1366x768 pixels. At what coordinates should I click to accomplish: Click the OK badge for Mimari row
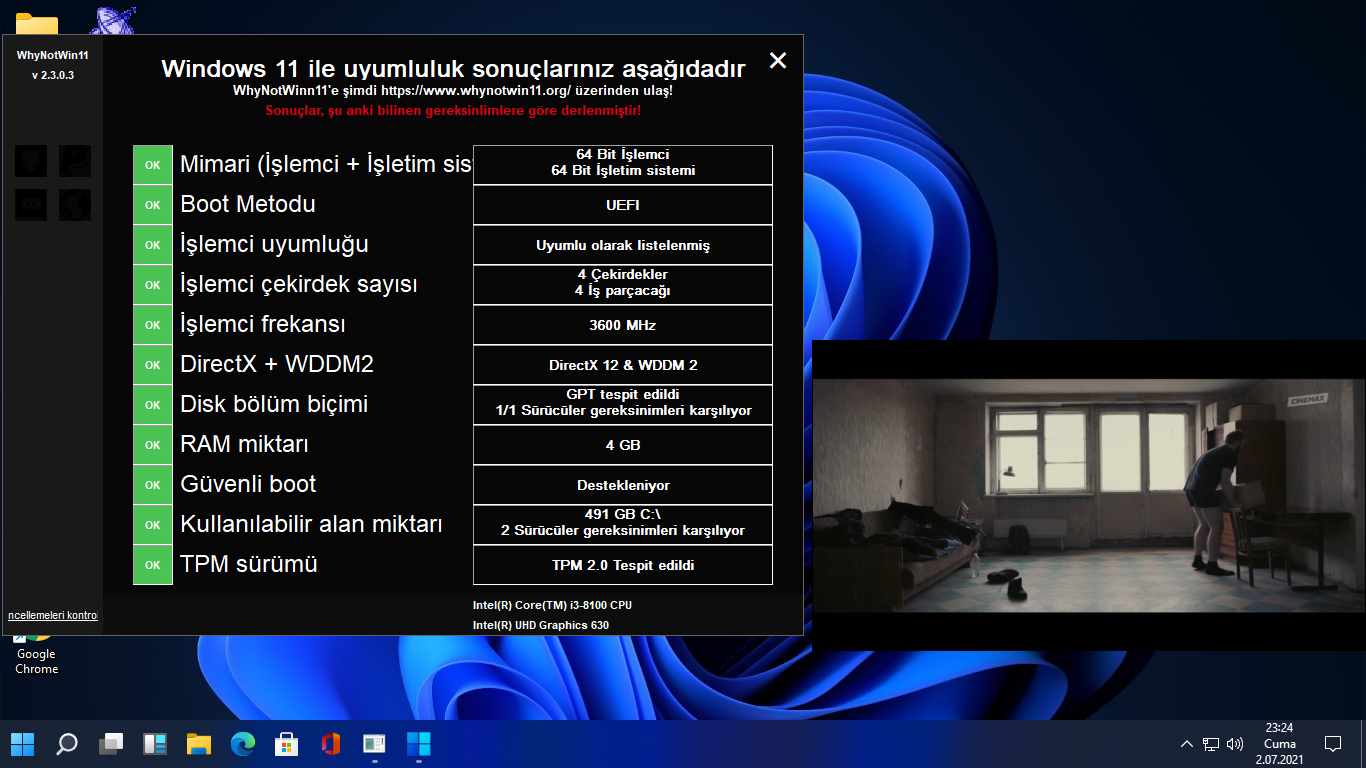(153, 165)
